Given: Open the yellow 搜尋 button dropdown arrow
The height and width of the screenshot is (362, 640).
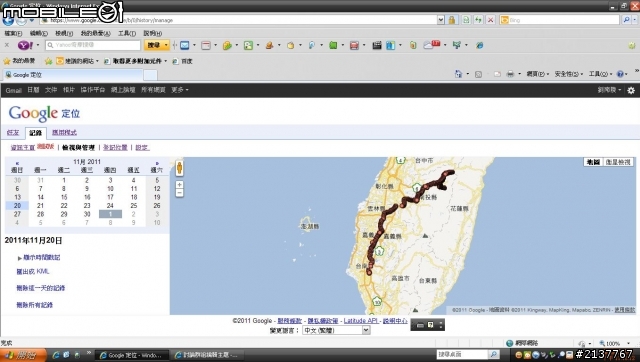Looking at the screenshot, I should coord(166,45).
